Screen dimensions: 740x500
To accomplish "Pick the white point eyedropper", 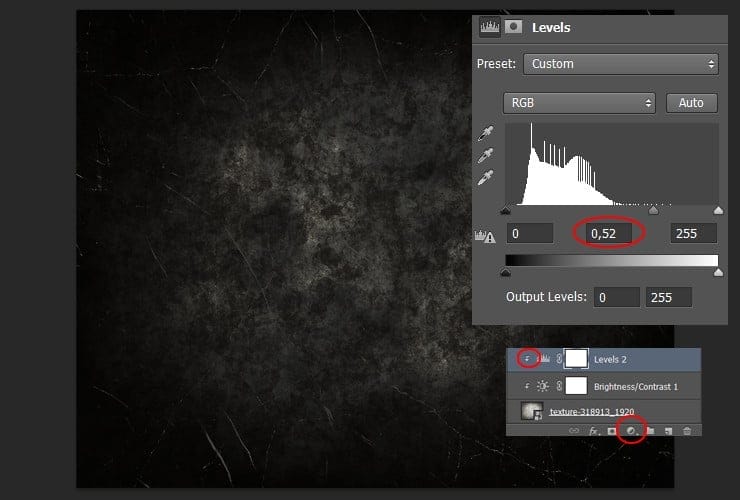I will click(487, 177).
